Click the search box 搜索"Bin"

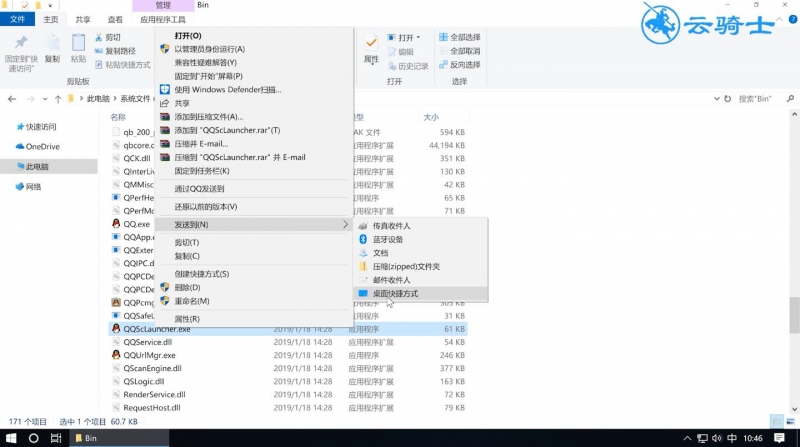click(760, 98)
